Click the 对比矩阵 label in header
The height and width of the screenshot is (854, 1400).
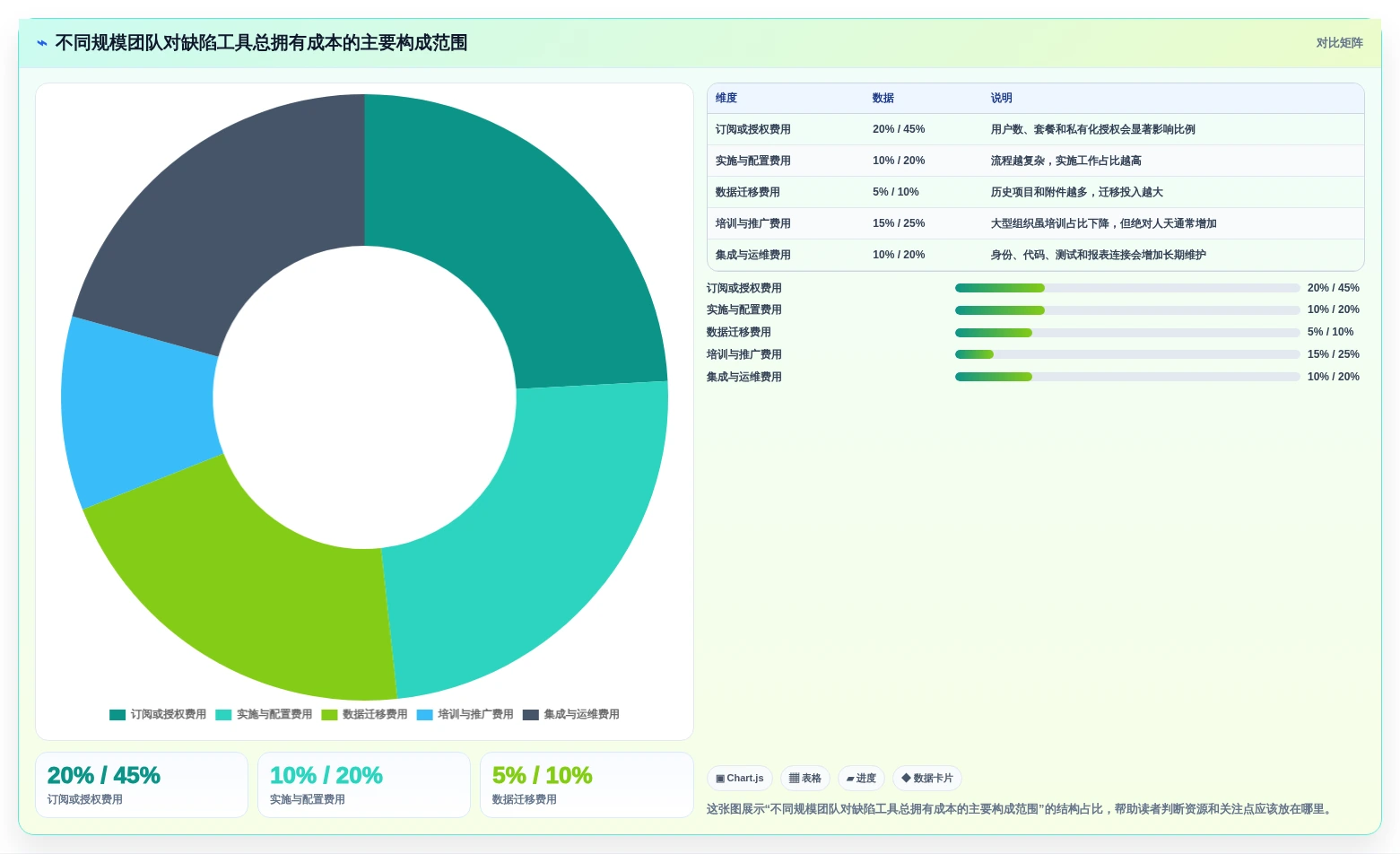1339,43
